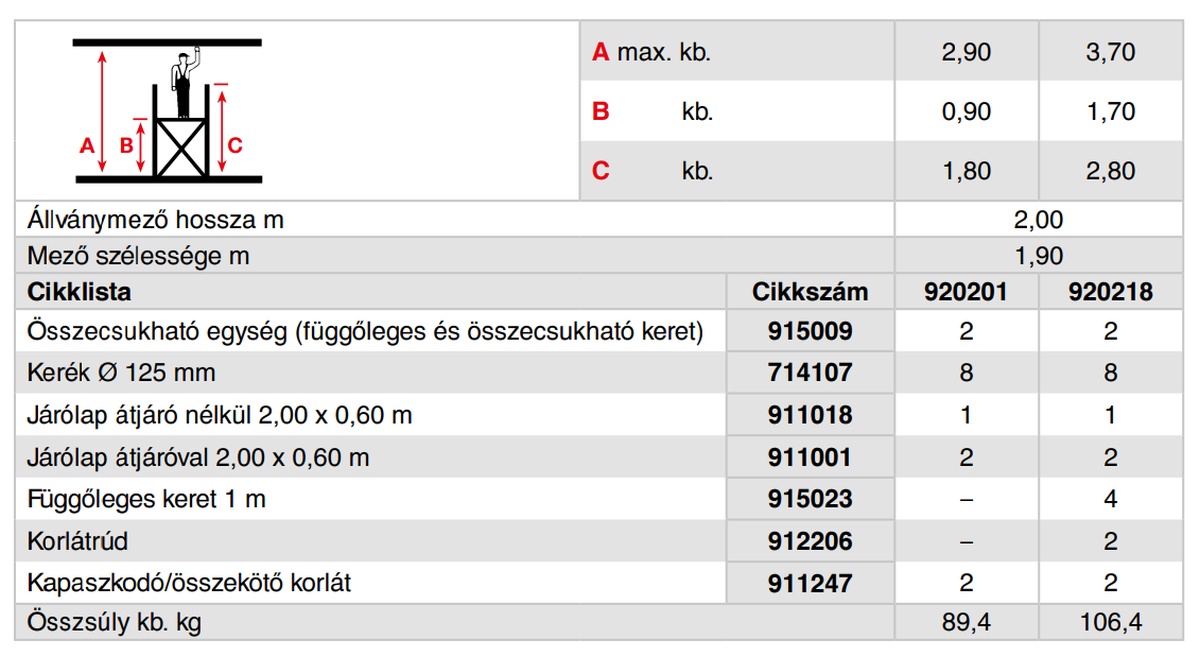Image resolution: width=1200 pixels, height=657 pixels.
Task: Select the 920201 column header
Action: [966, 293]
